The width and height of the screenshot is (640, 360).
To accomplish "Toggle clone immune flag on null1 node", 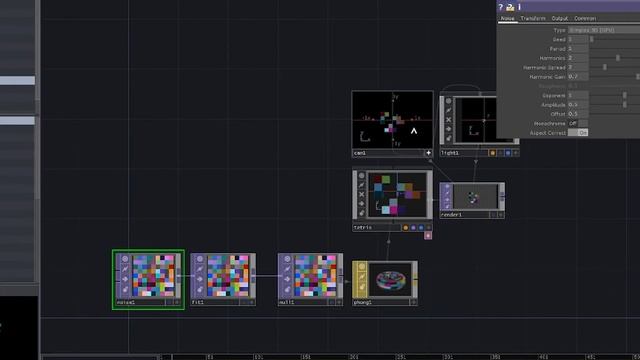I will click(287, 269).
